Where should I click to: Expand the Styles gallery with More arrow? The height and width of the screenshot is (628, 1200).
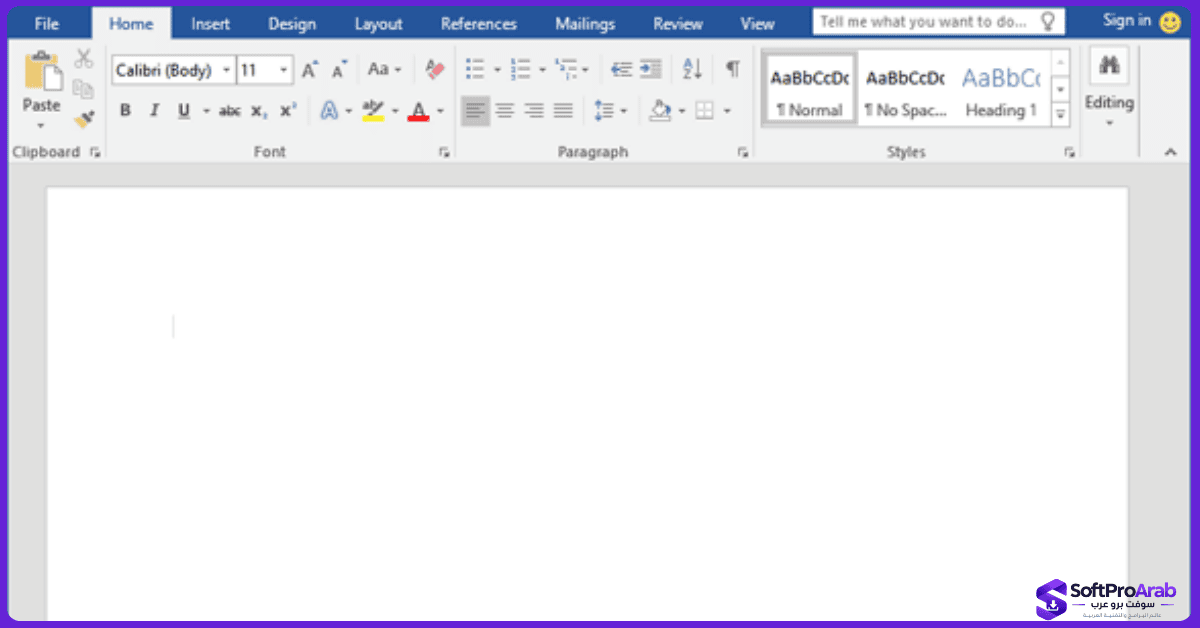click(1061, 115)
